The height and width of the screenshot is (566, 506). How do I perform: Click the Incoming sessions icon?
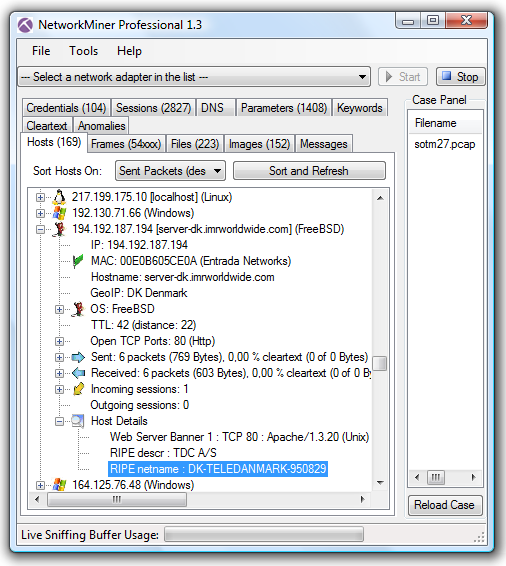pos(78,389)
